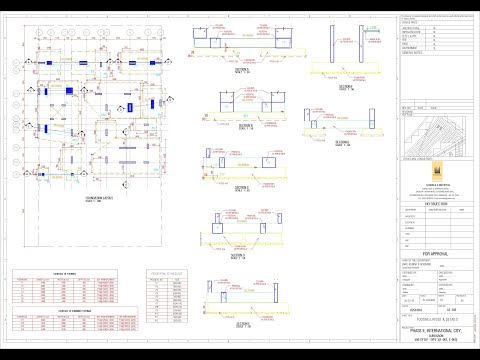Select the footing layout & details drawing title
This screenshot has width=480, height=360.
point(437,319)
